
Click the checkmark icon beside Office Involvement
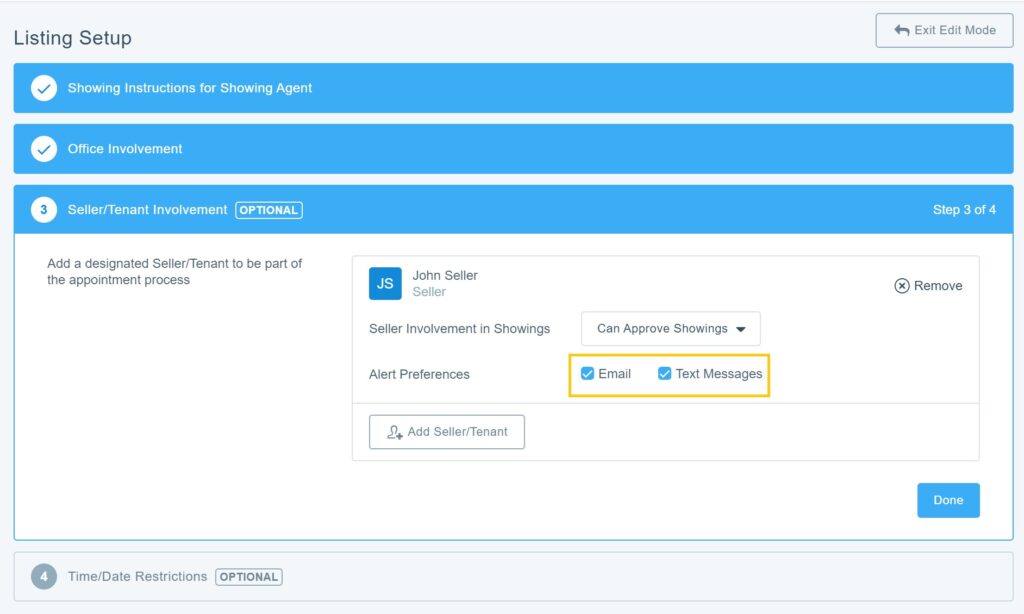pyautogui.click(x=43, y=149)
